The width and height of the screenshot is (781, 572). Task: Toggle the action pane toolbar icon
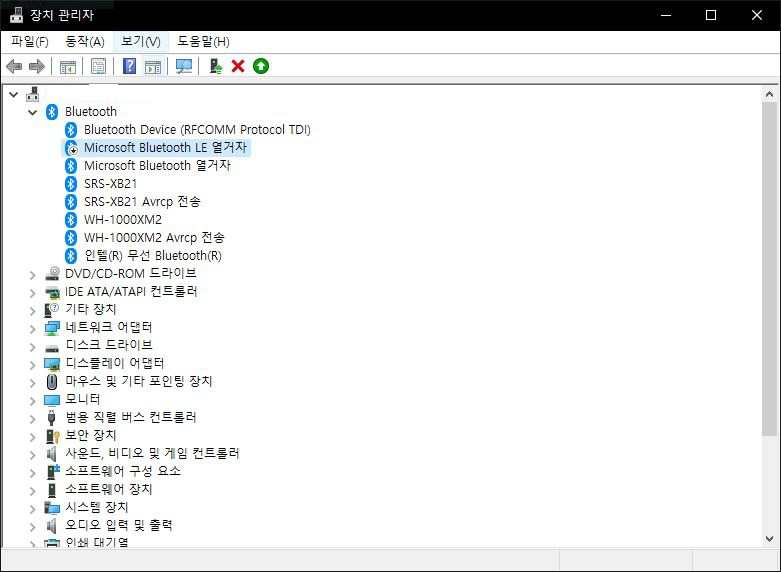153,66
